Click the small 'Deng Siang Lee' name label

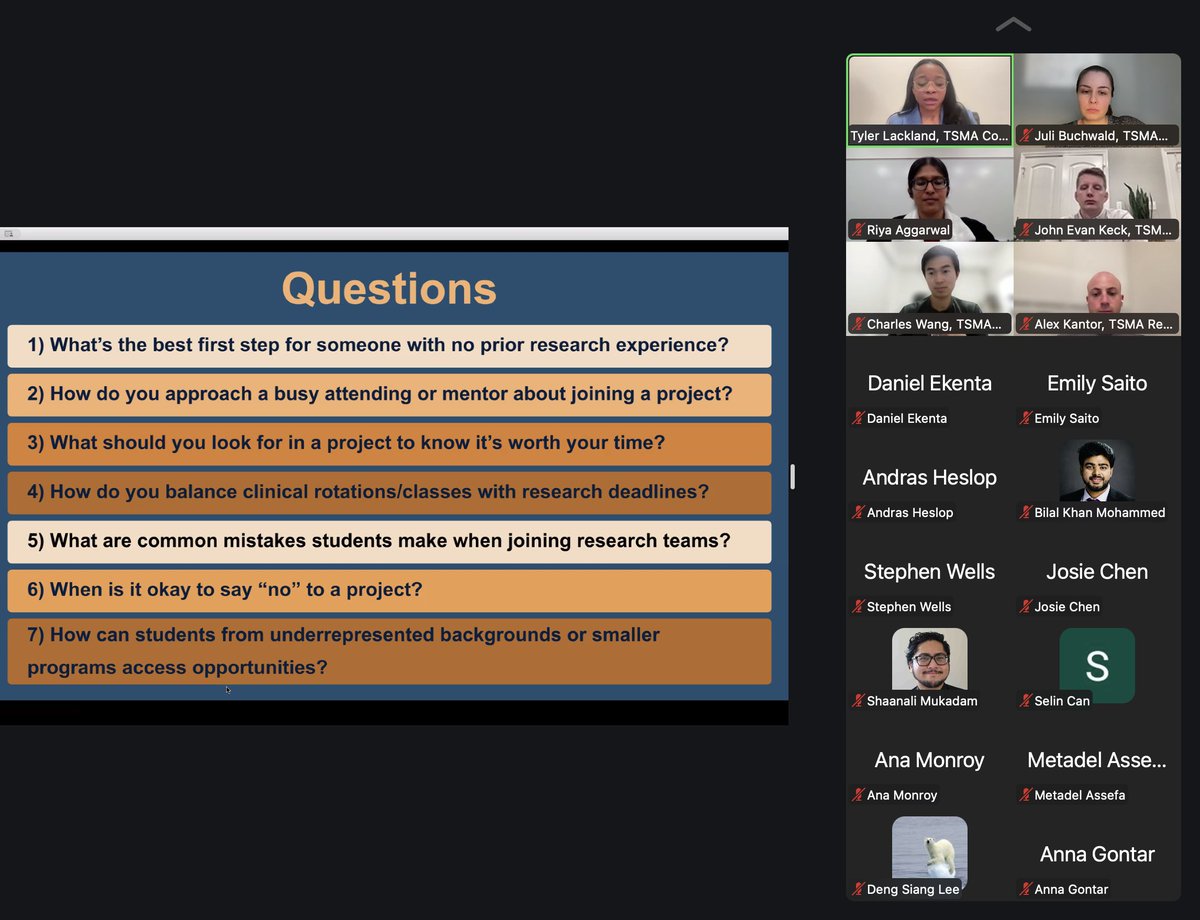click(914, 889)
